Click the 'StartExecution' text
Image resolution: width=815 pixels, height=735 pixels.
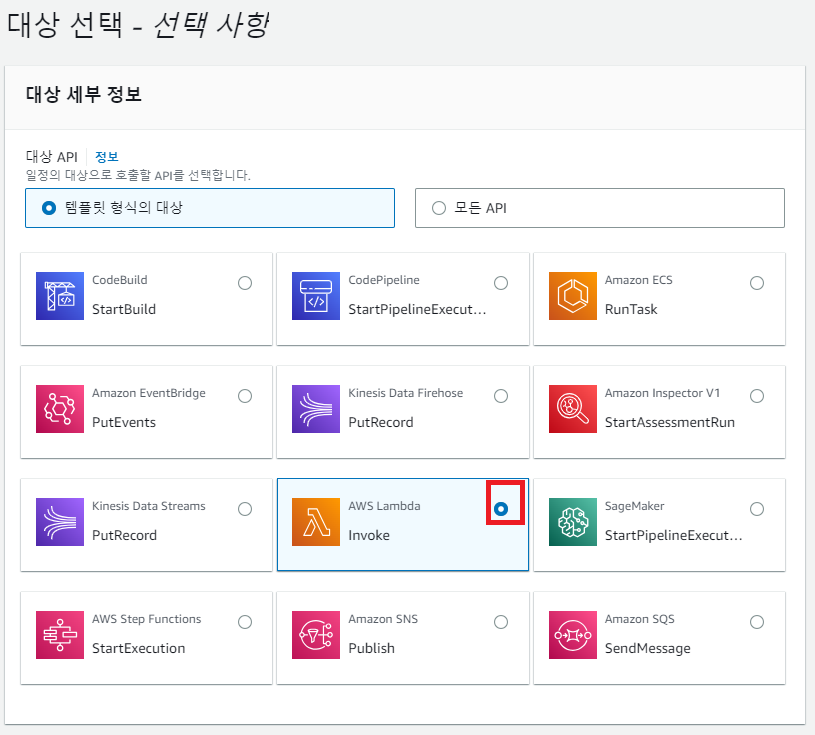click(x=138, y=648)
